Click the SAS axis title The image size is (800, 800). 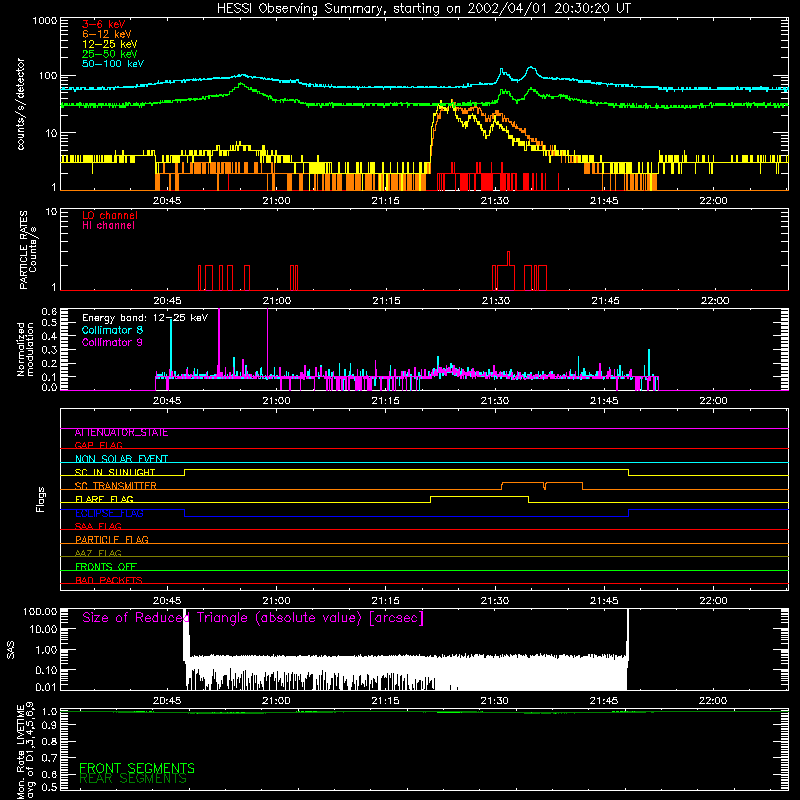pos(11,650)
